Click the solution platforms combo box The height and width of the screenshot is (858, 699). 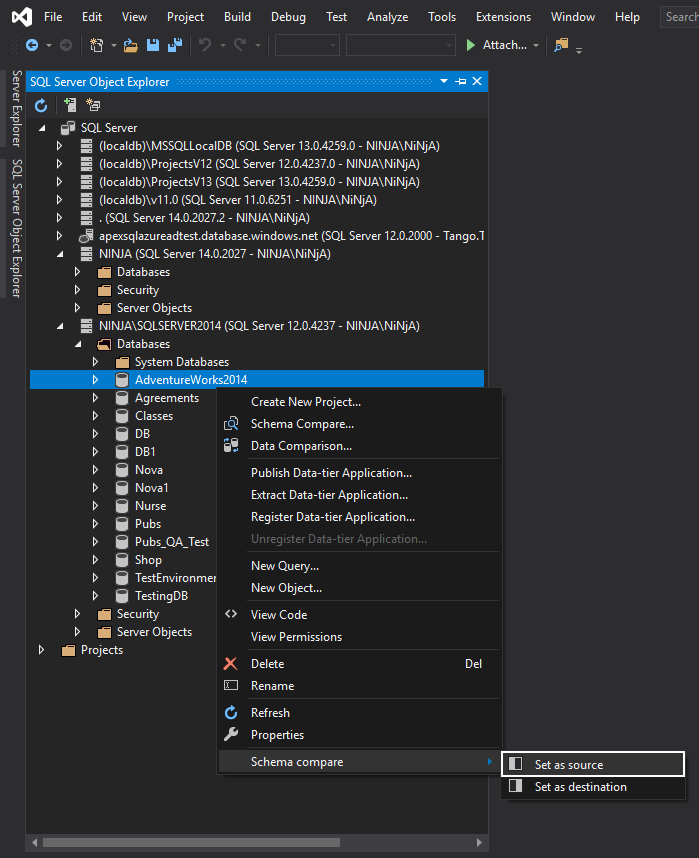click(x=401, y=45)
